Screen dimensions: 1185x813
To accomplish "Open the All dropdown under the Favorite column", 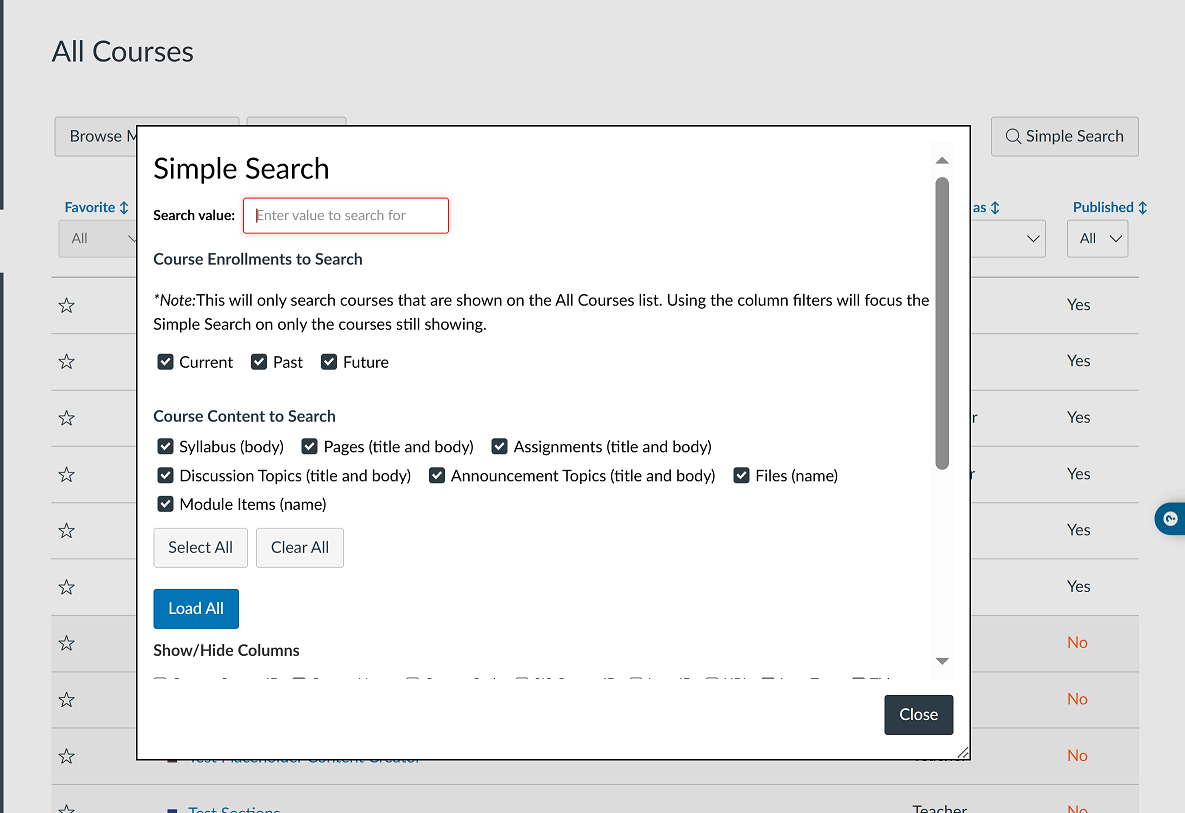I will (100, 238).
